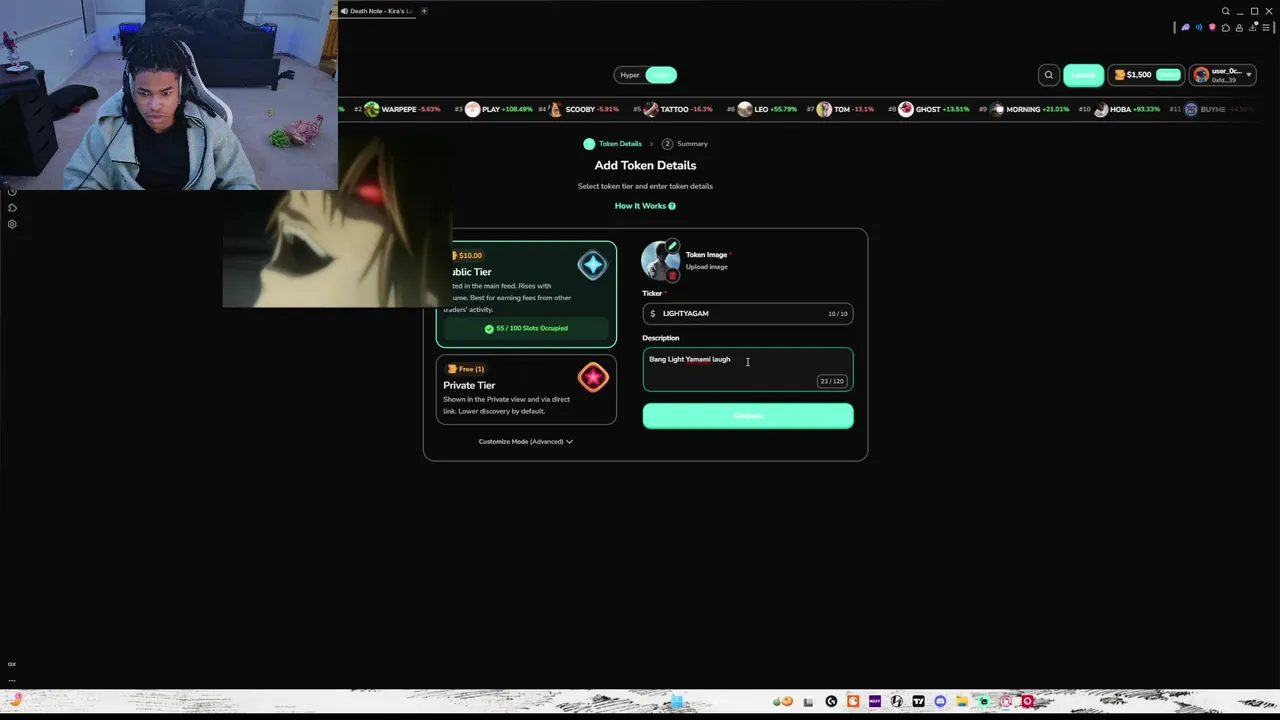The width and height of the screenshot is (1280, 720).
Task: Select the Private Tier card
Action: [526, 390]
